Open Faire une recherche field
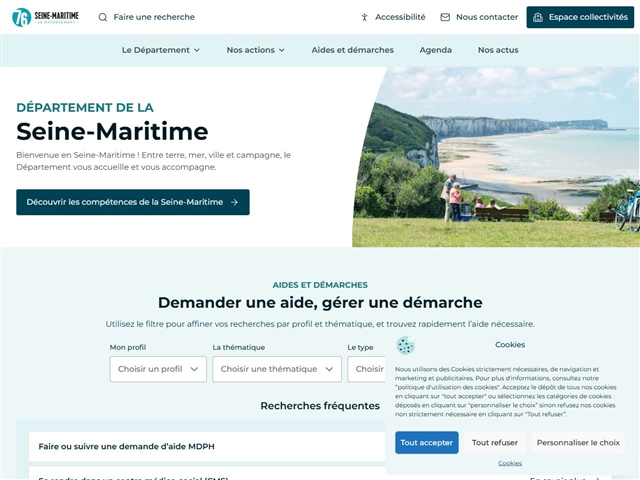This screenshot has width=640, height=480. [147, 17]
